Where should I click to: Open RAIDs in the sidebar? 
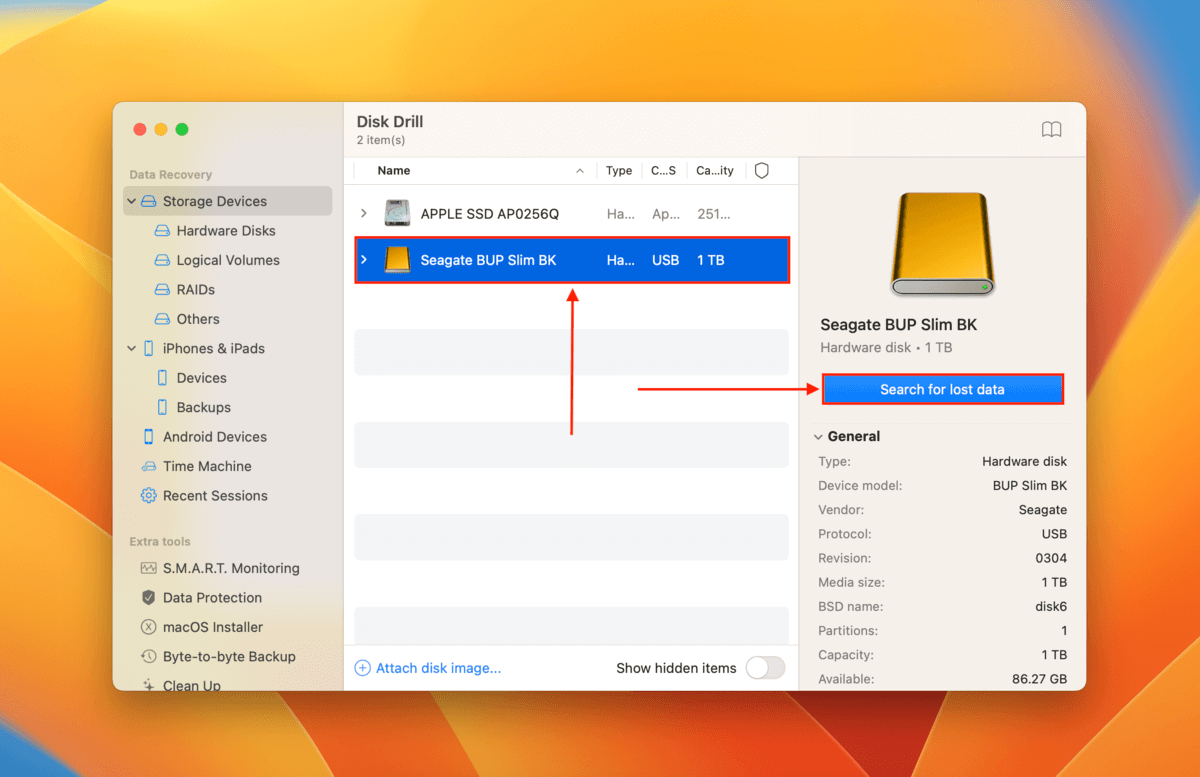coord(196,290)
